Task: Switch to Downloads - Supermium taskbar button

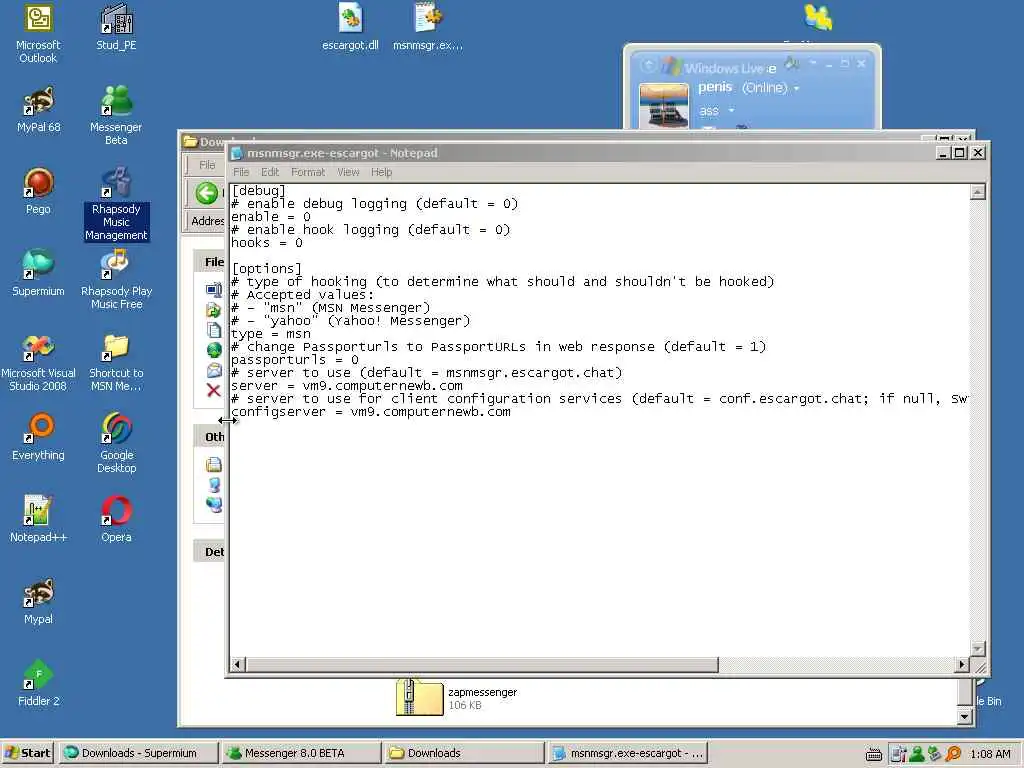Action: [x=138, y=753]
